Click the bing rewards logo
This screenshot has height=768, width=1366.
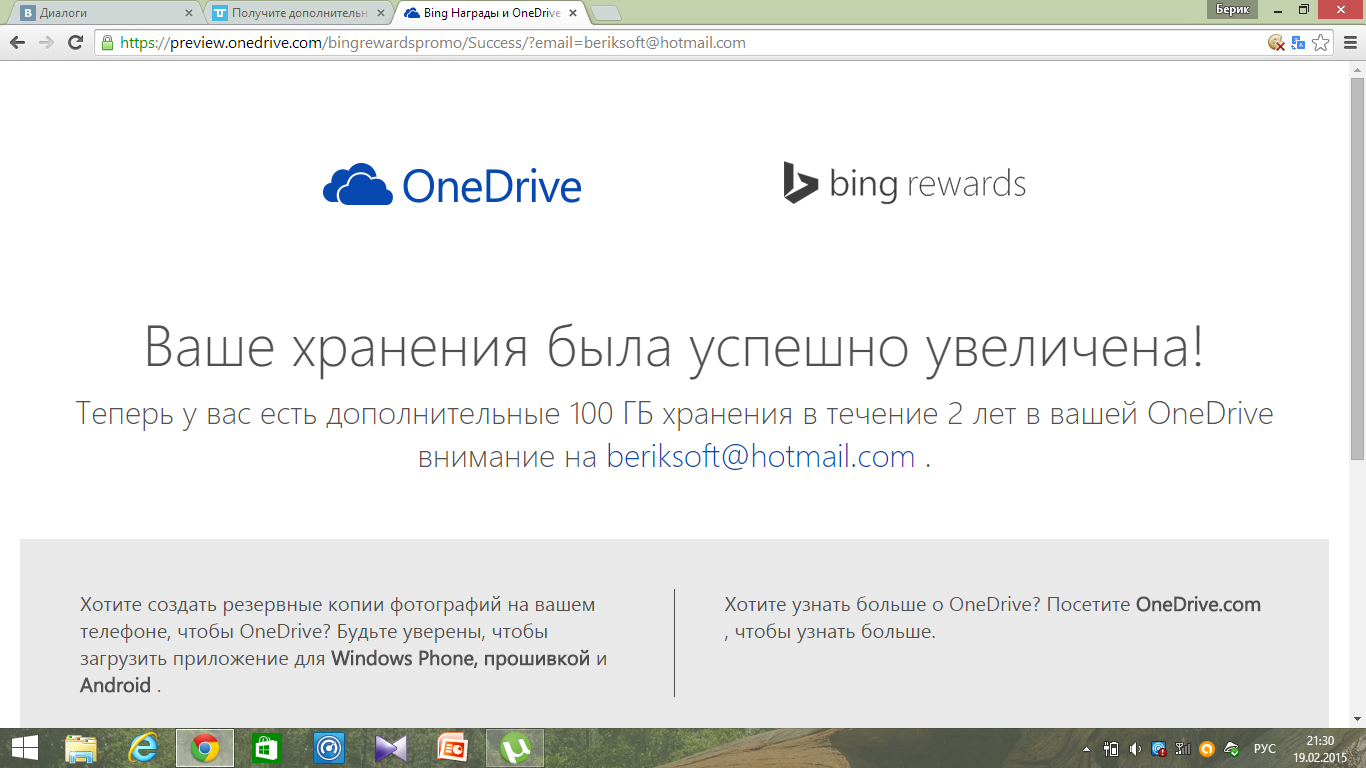tap(905, 184)
